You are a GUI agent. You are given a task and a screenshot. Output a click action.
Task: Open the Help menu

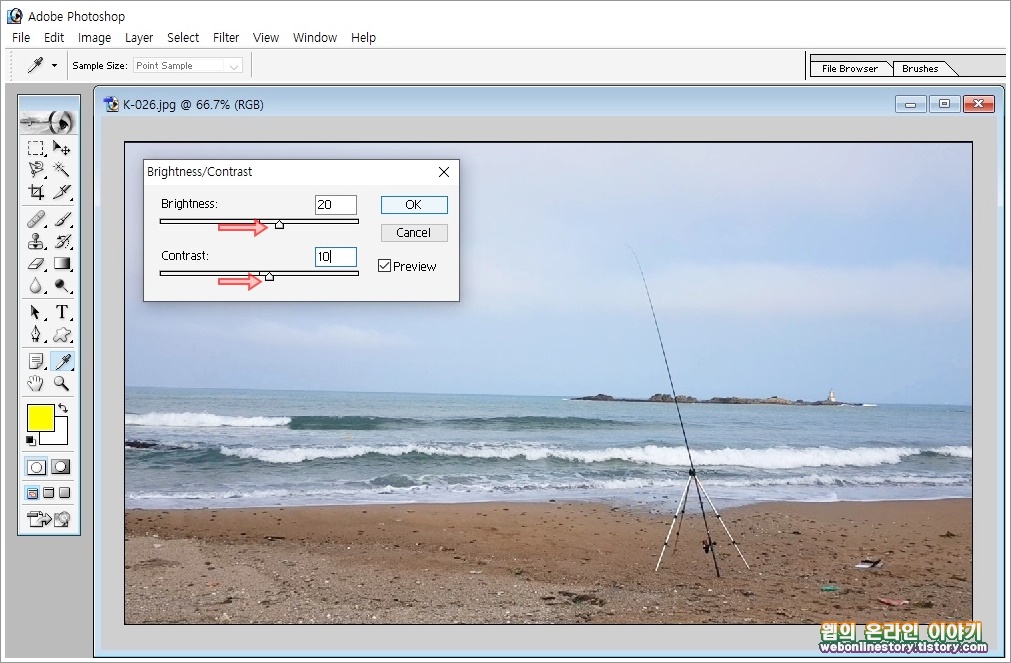pyautogui.click(x=363, y=37)
